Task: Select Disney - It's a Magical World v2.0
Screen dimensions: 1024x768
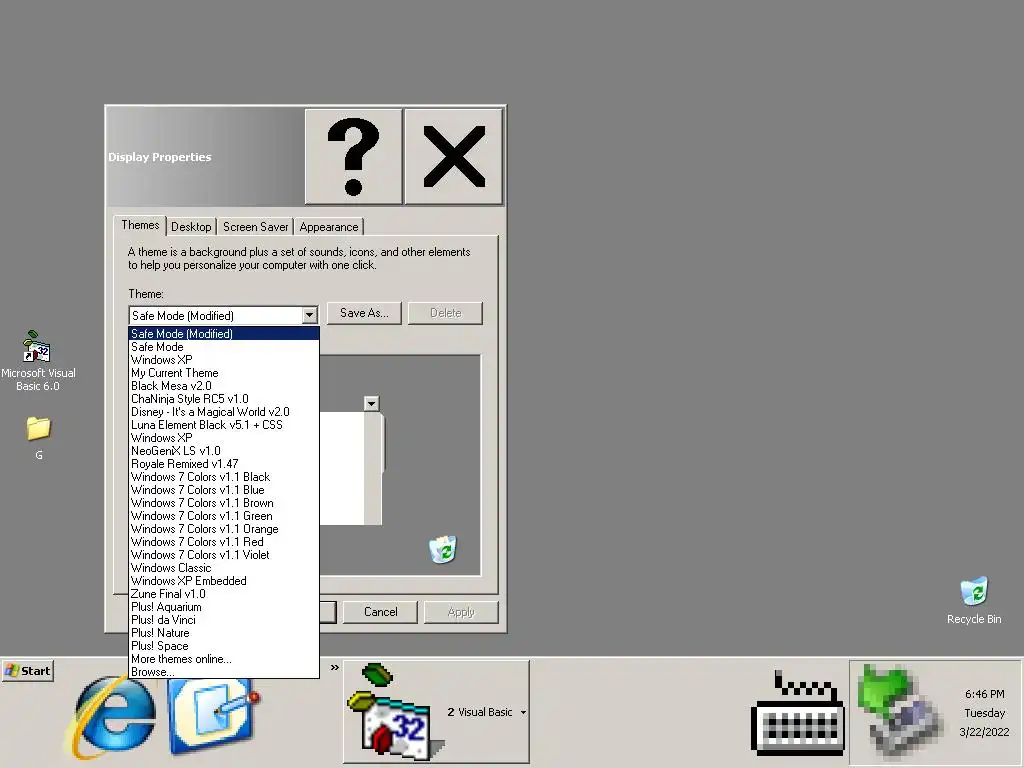Action: point(224,412)
